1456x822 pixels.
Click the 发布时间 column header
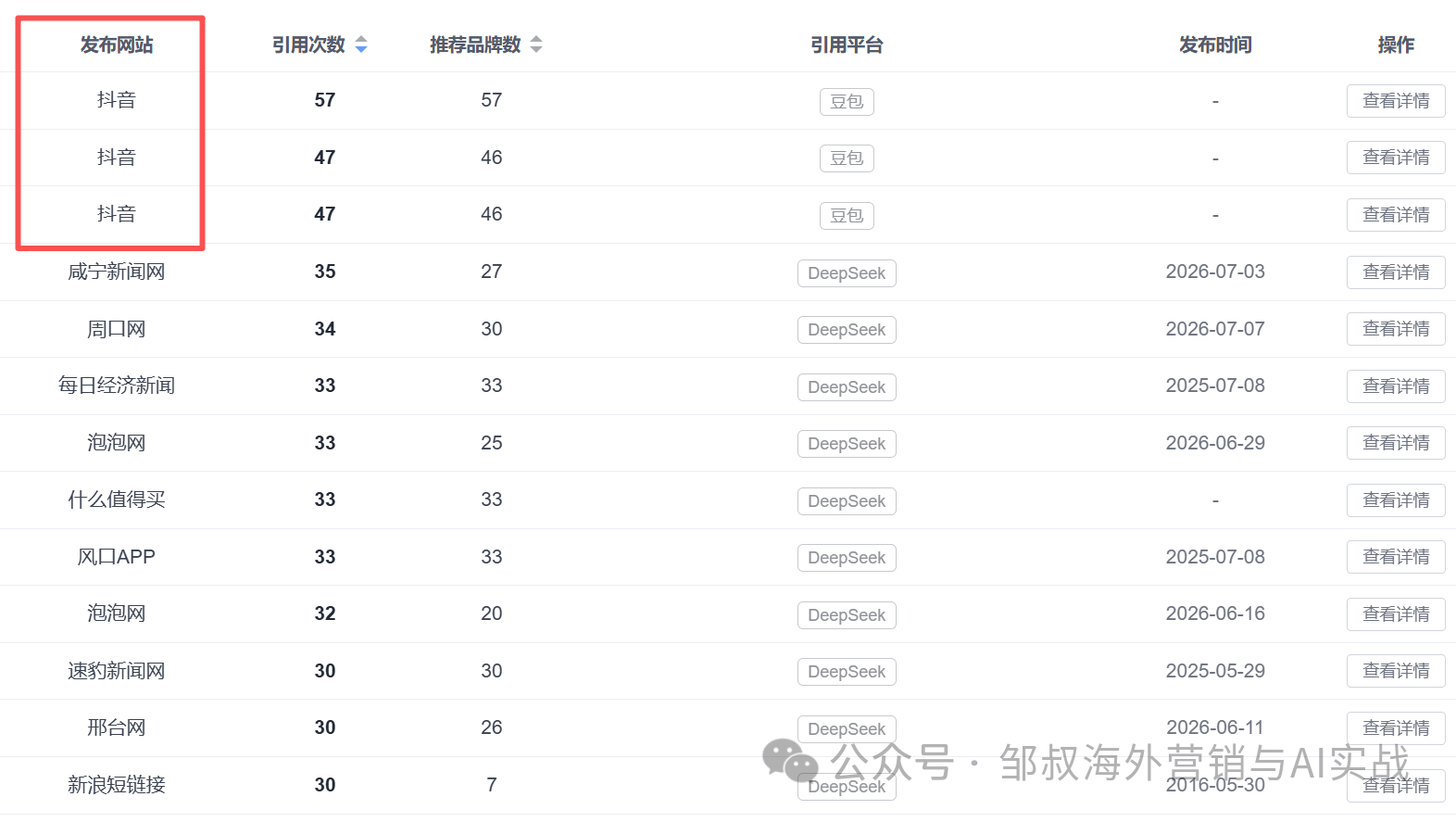tap(1215, 44)
